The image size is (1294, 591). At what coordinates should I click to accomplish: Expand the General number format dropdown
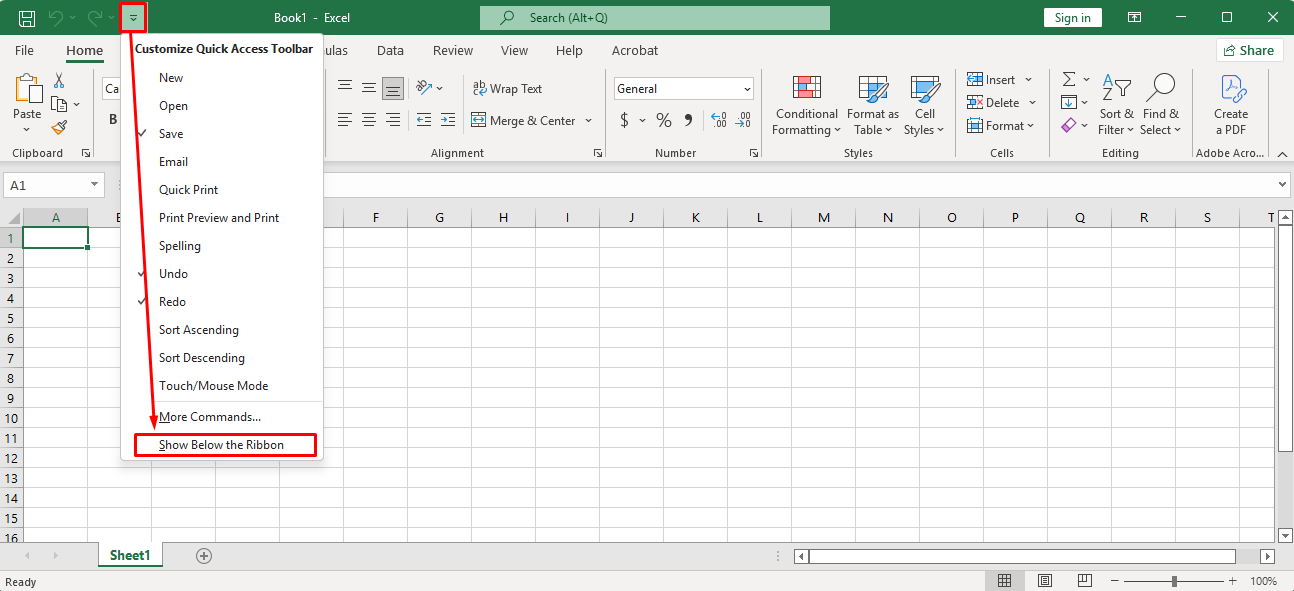[x=747, y=89]
